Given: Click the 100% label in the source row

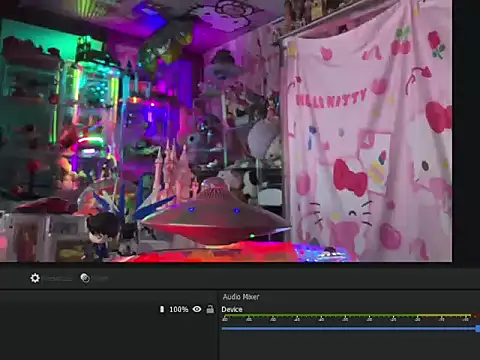Looking at the screenshot, I should point(179,309).
